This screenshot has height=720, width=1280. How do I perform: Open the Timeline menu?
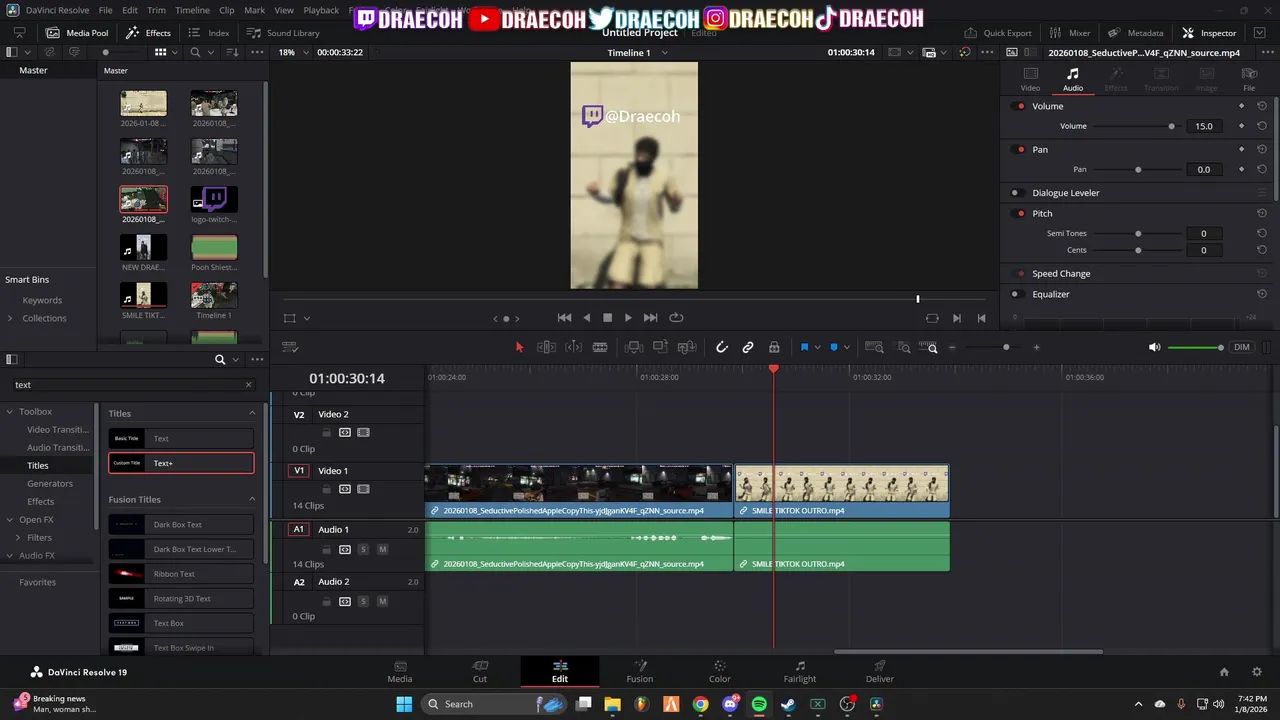[x=192, y=10]
